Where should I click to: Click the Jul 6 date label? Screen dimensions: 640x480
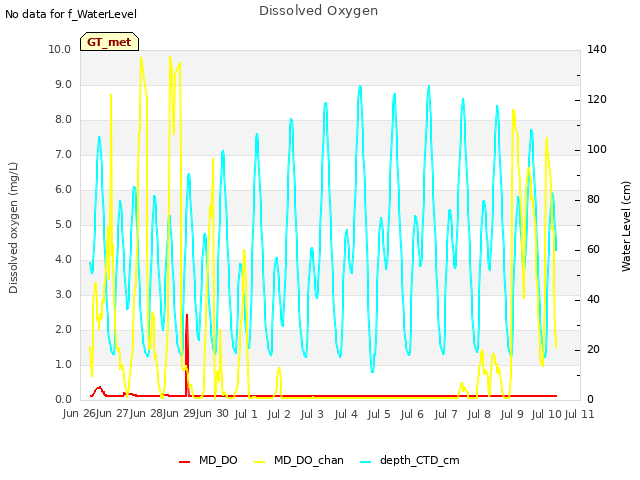pos(412,414)
